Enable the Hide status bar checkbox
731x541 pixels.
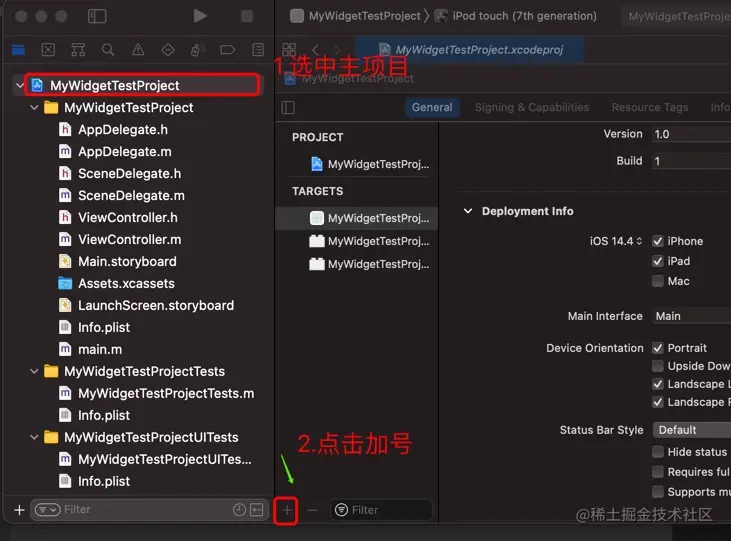tap(657, 452)
